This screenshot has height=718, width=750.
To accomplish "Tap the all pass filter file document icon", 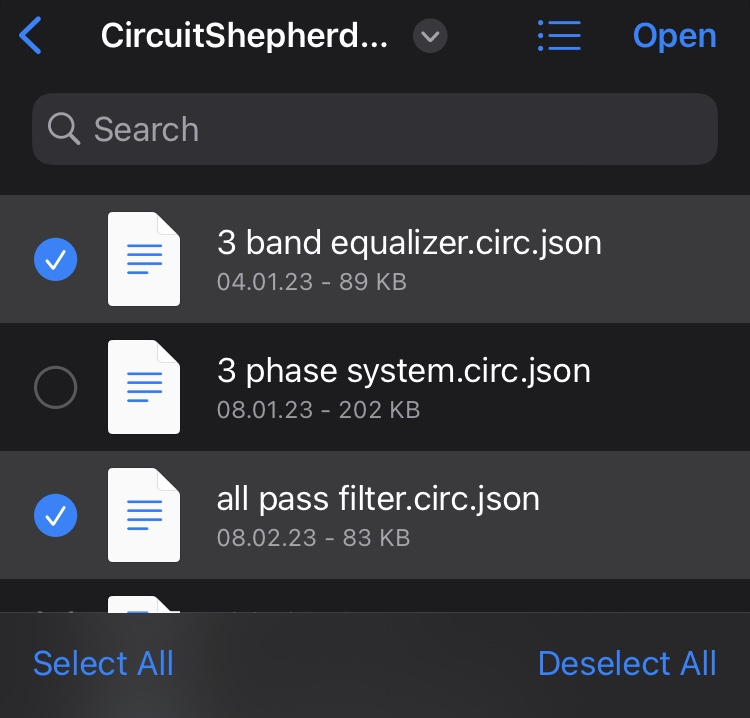I will click(x=144, y=515).
